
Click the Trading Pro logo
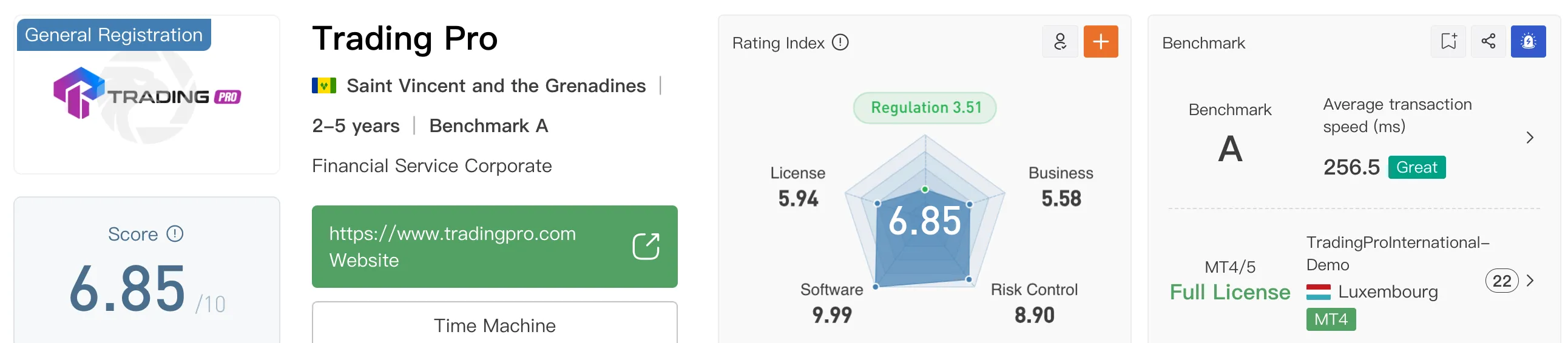147,94
